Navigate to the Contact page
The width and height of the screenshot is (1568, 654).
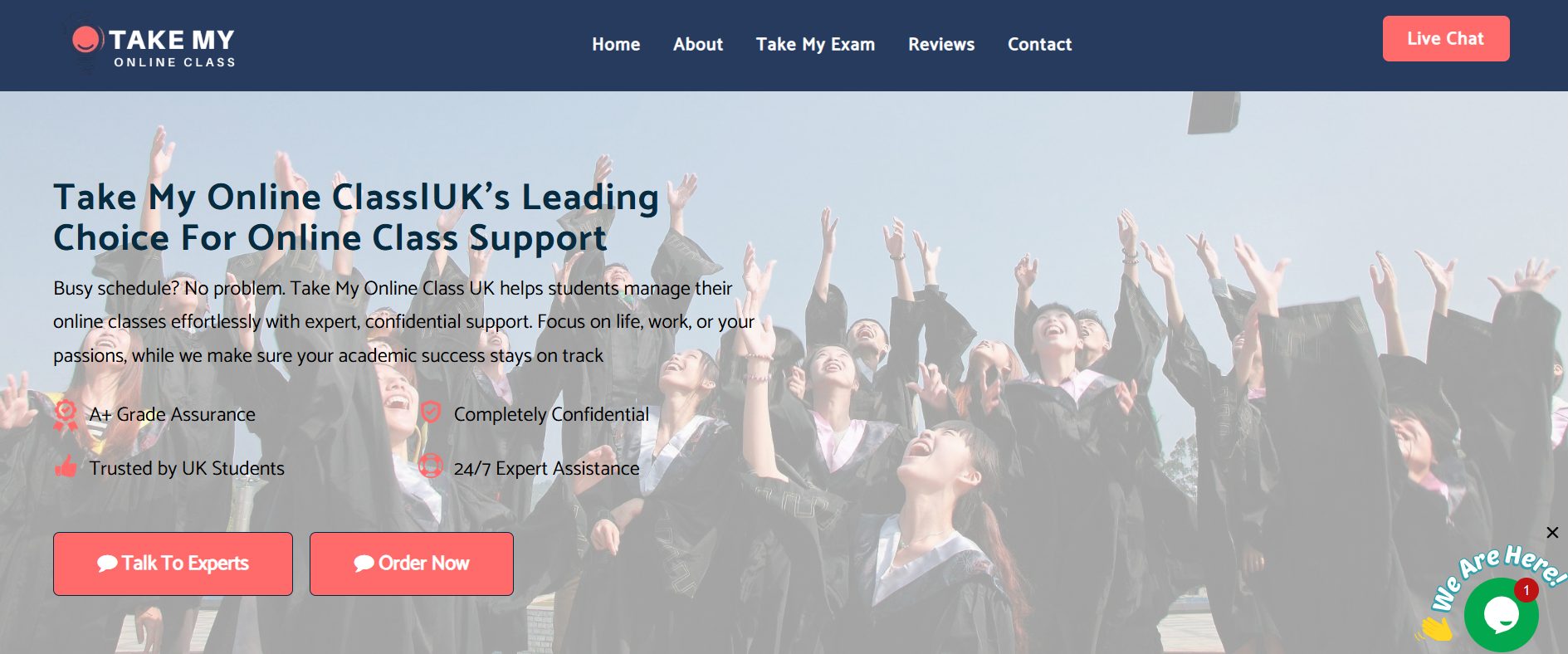click(x=1039, y=45)
